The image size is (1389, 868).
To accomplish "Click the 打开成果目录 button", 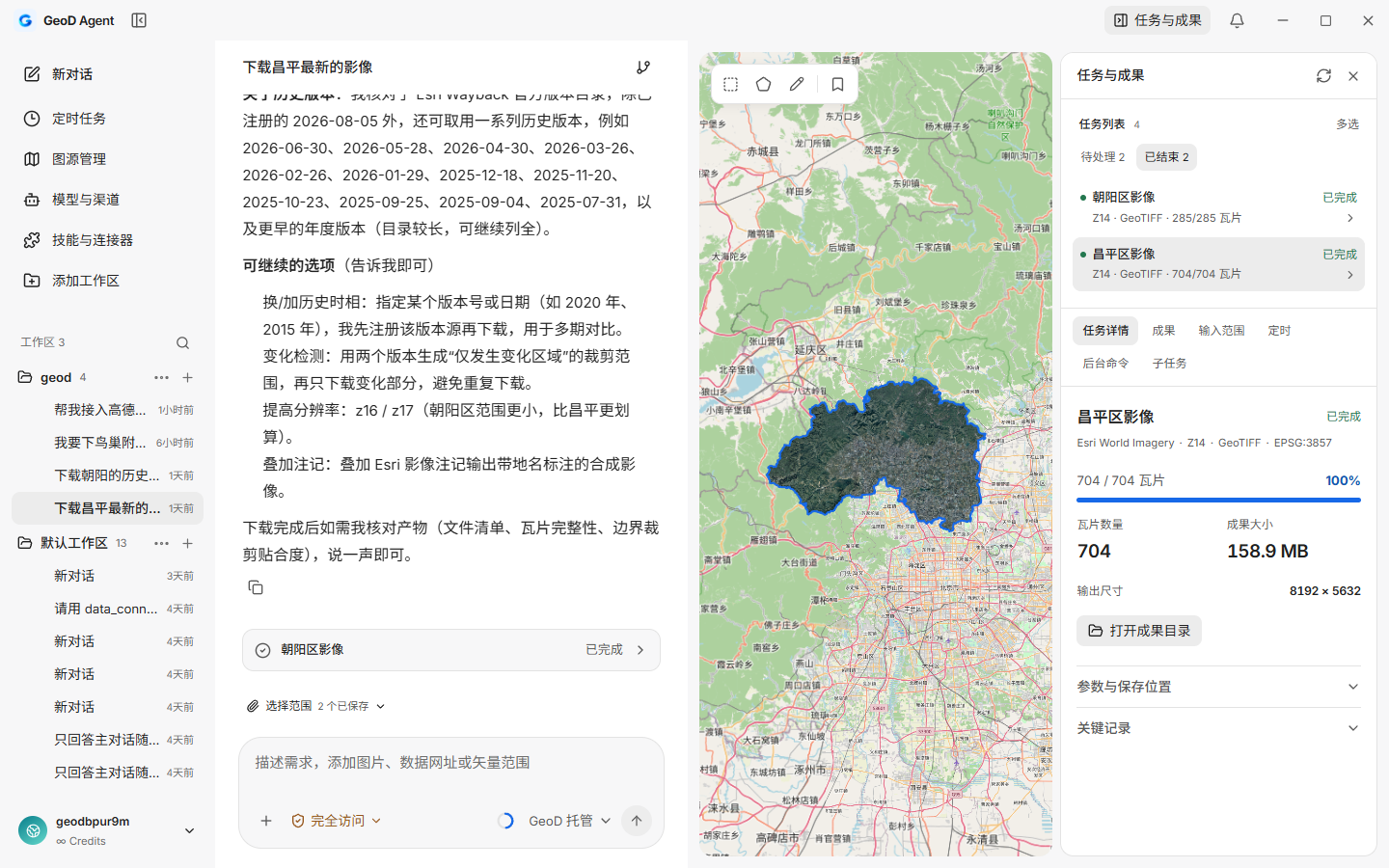I will (1139, 631).
